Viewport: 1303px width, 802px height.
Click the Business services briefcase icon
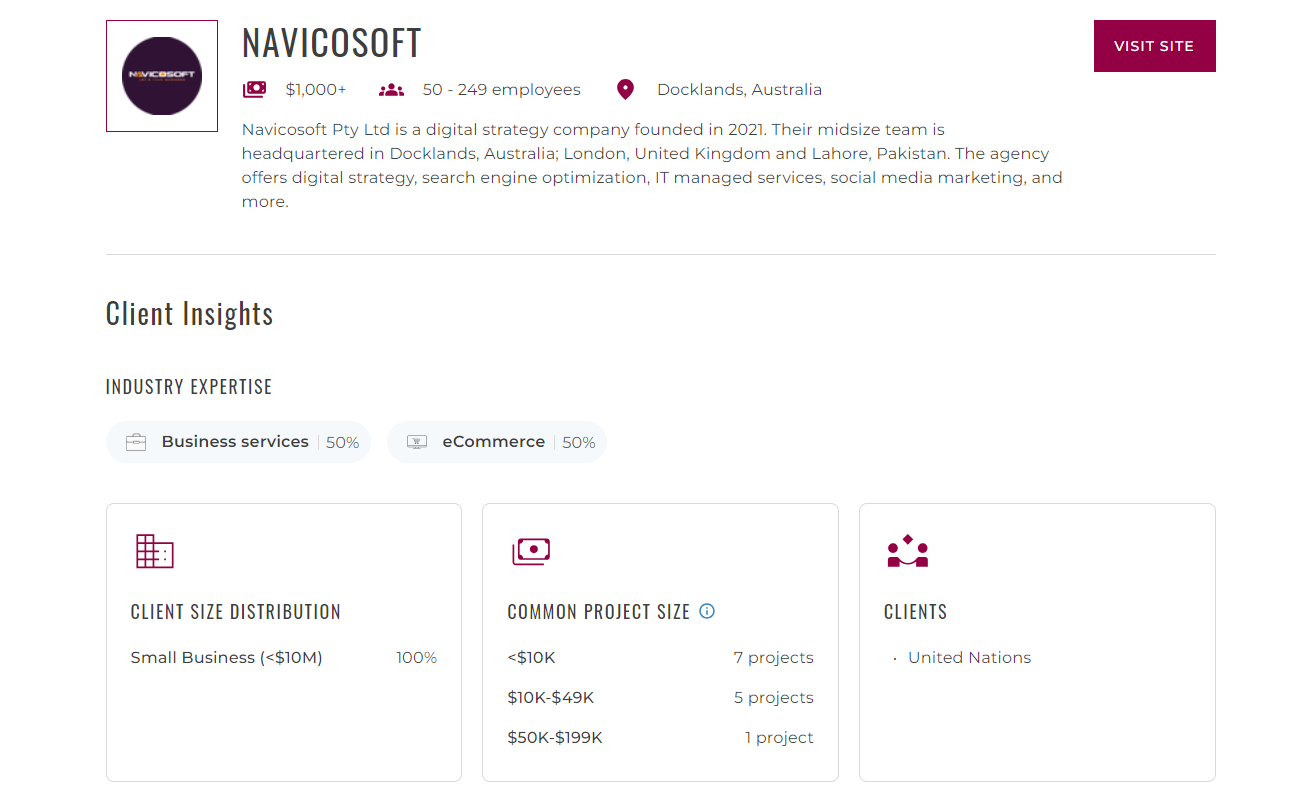pyautogui.click(x=136, y=442)
